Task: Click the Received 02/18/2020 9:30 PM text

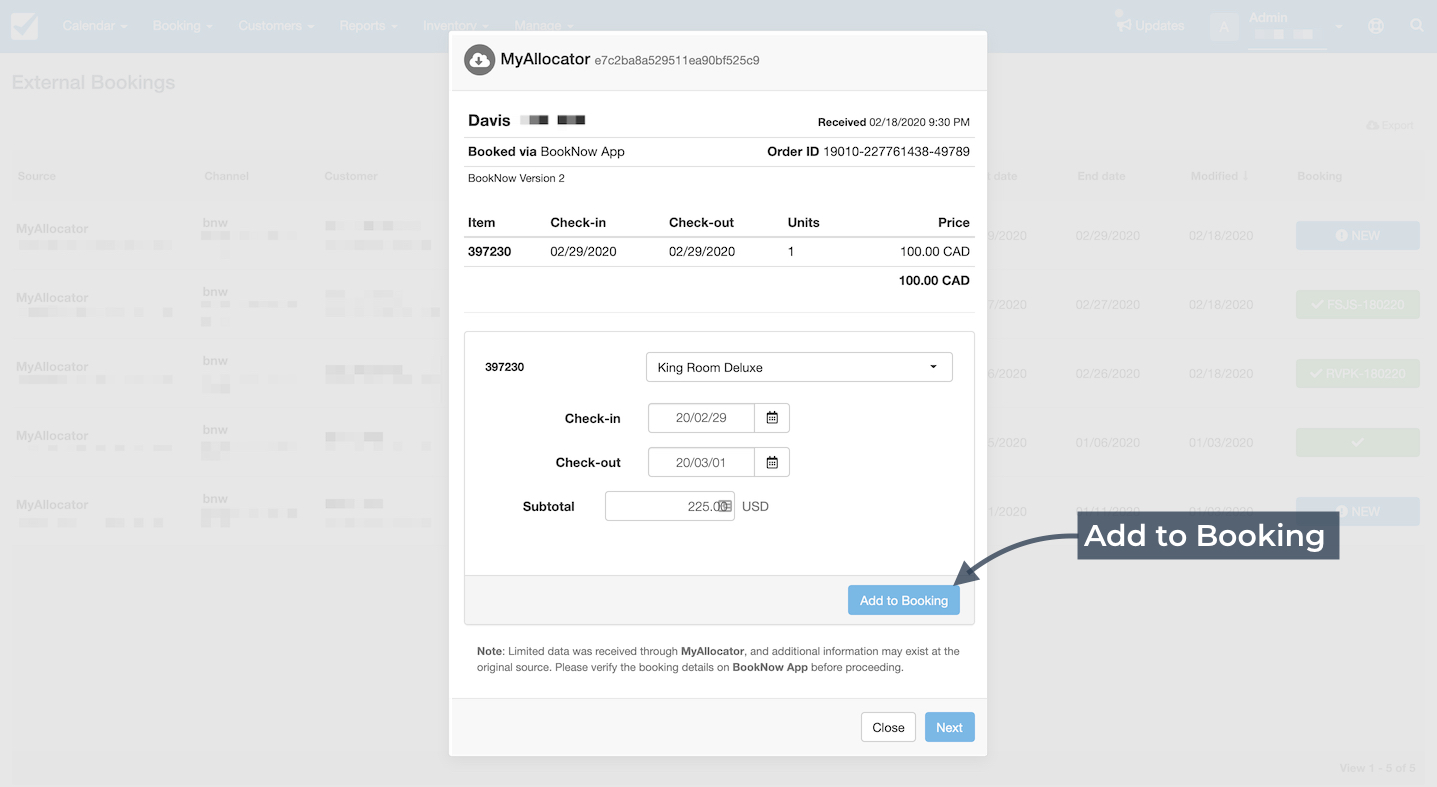Action: (x=894, y=122)
